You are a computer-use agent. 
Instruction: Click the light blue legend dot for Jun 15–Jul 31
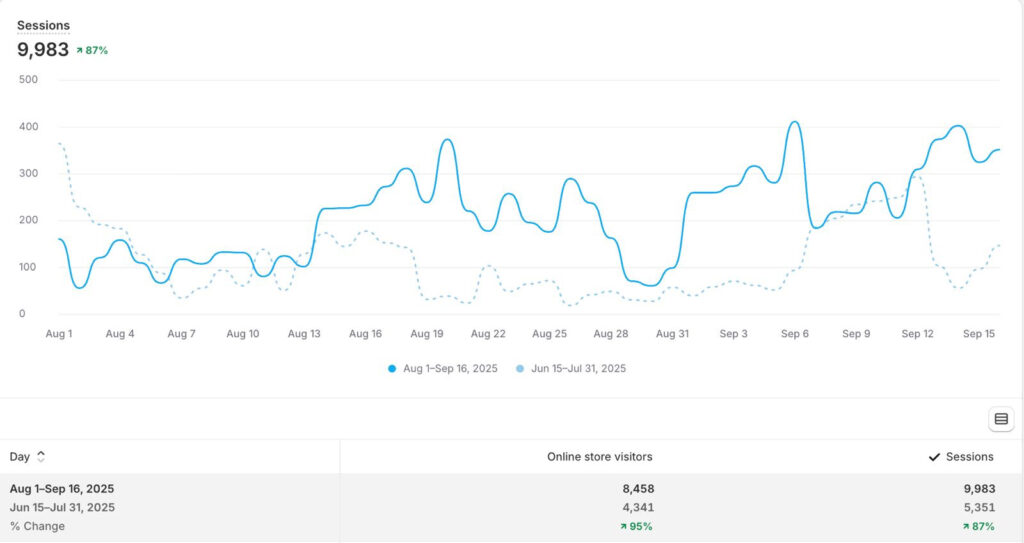[x=520, y=369]
